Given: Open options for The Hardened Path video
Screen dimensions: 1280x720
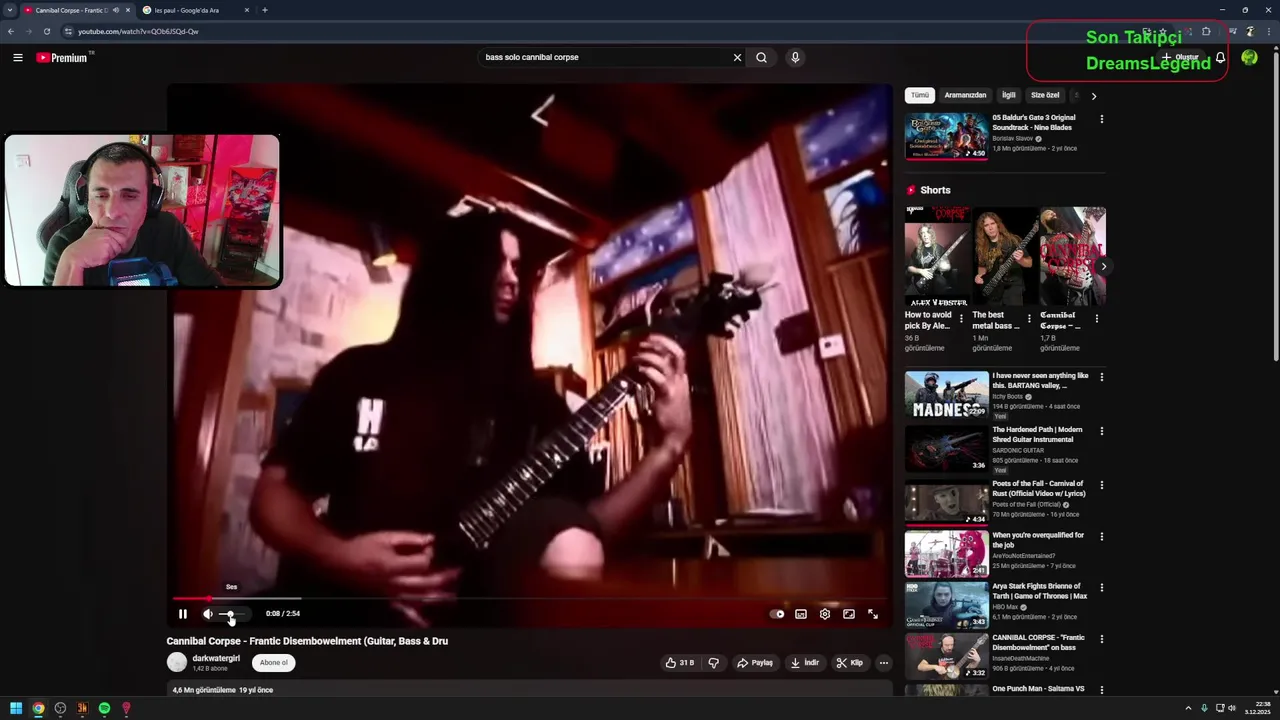Looking at the screenshot, I should [x=1102, y=431].
